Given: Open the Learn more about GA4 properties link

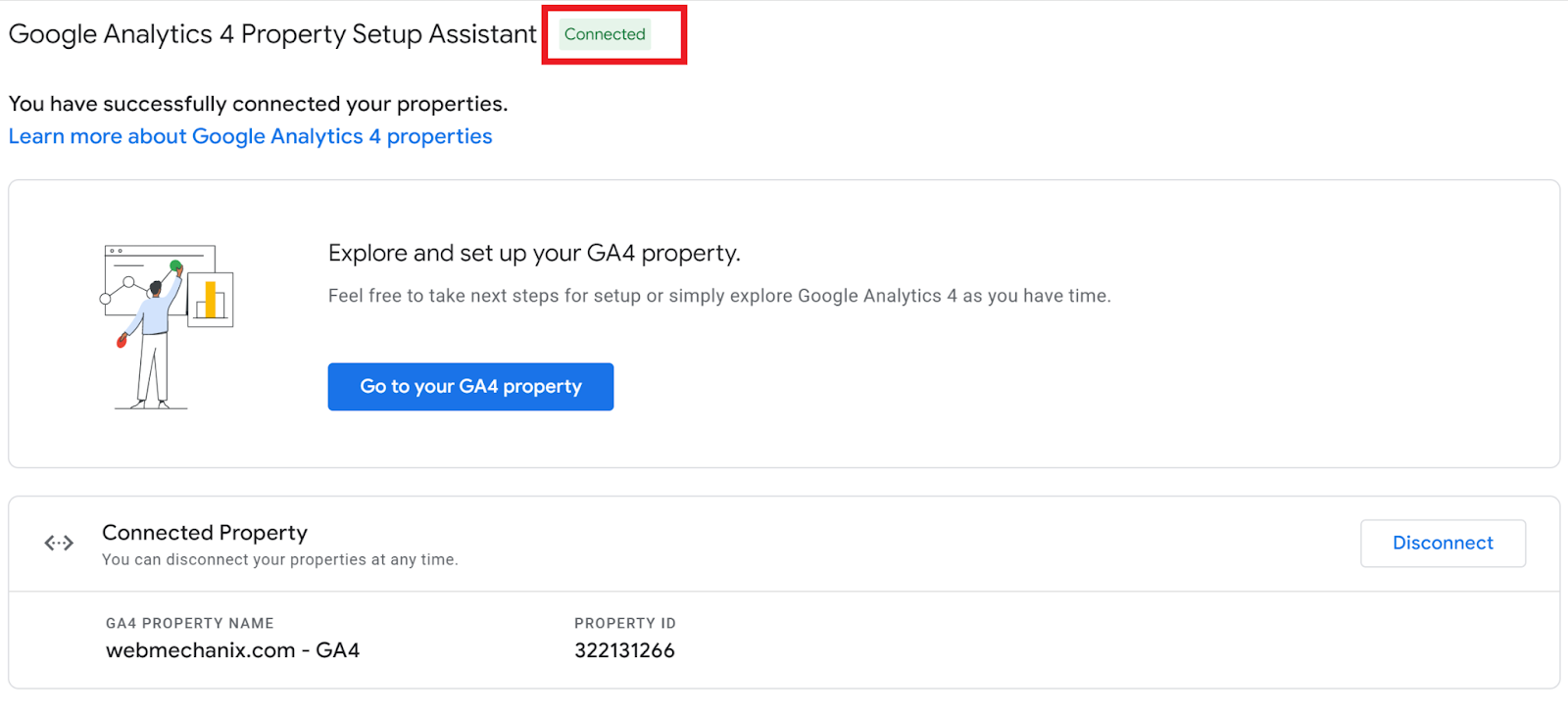Looking at the screenshot, I should (x=250, y=136).
